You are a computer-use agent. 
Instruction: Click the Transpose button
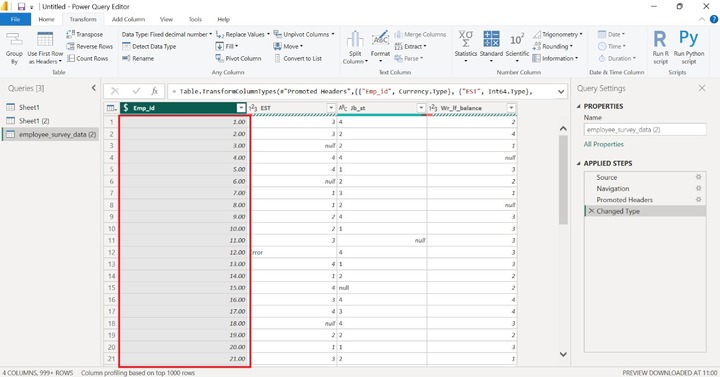[x=85, y=34]
